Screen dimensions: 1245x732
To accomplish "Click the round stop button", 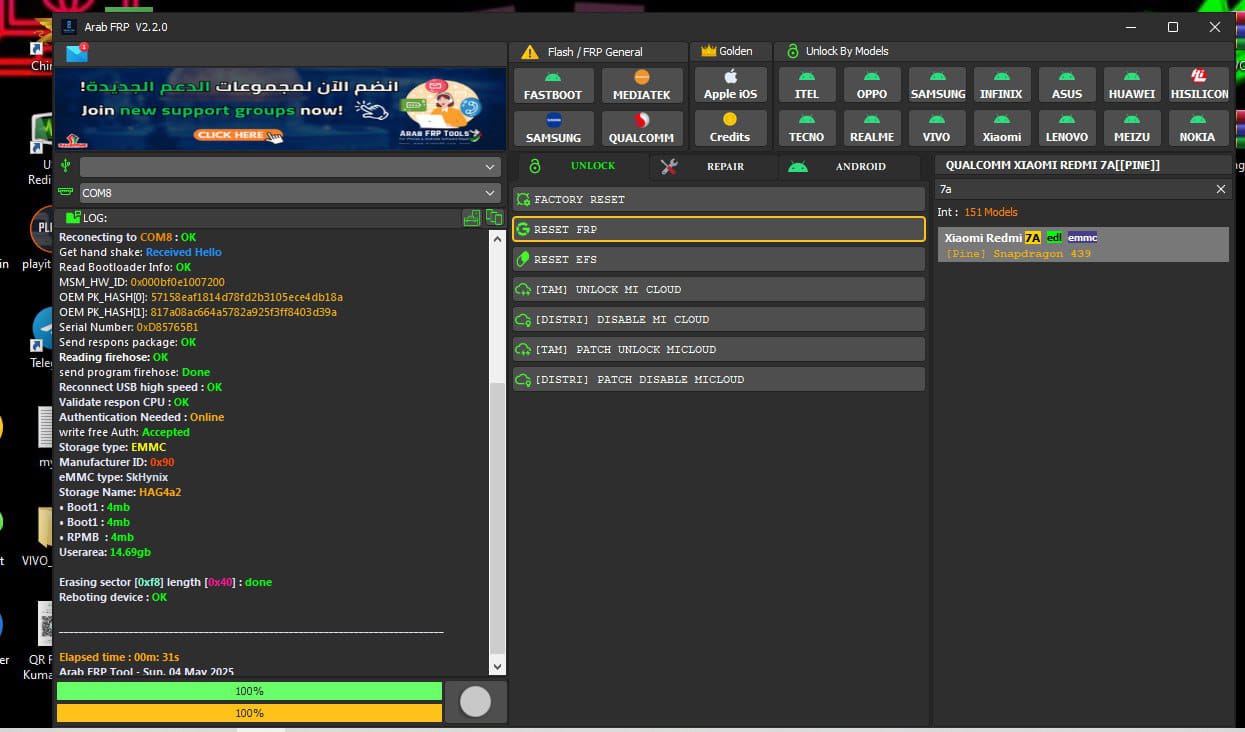I will (475, 702).
